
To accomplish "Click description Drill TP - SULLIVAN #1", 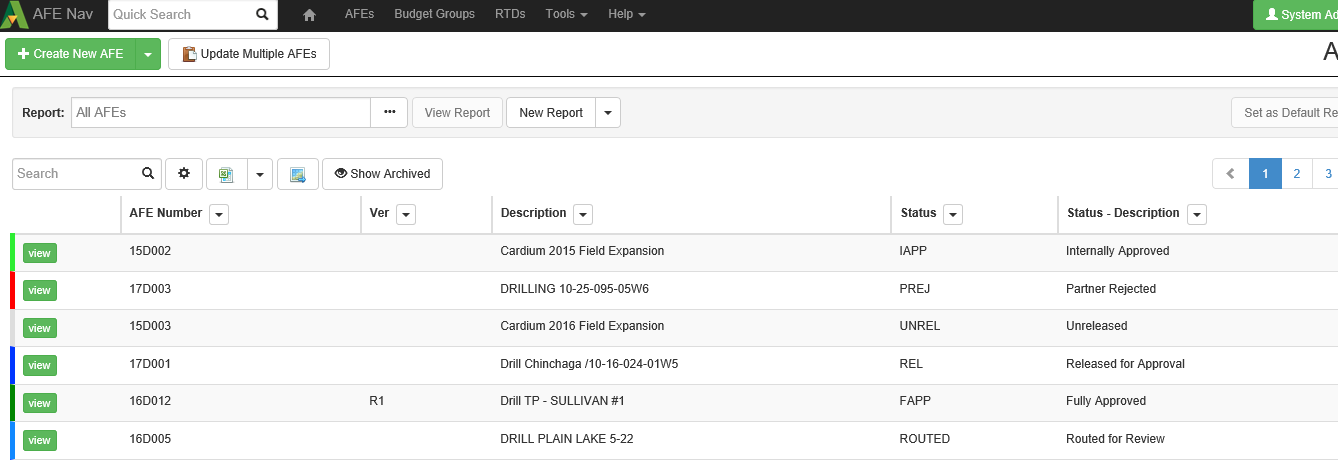I will (562, 401).
